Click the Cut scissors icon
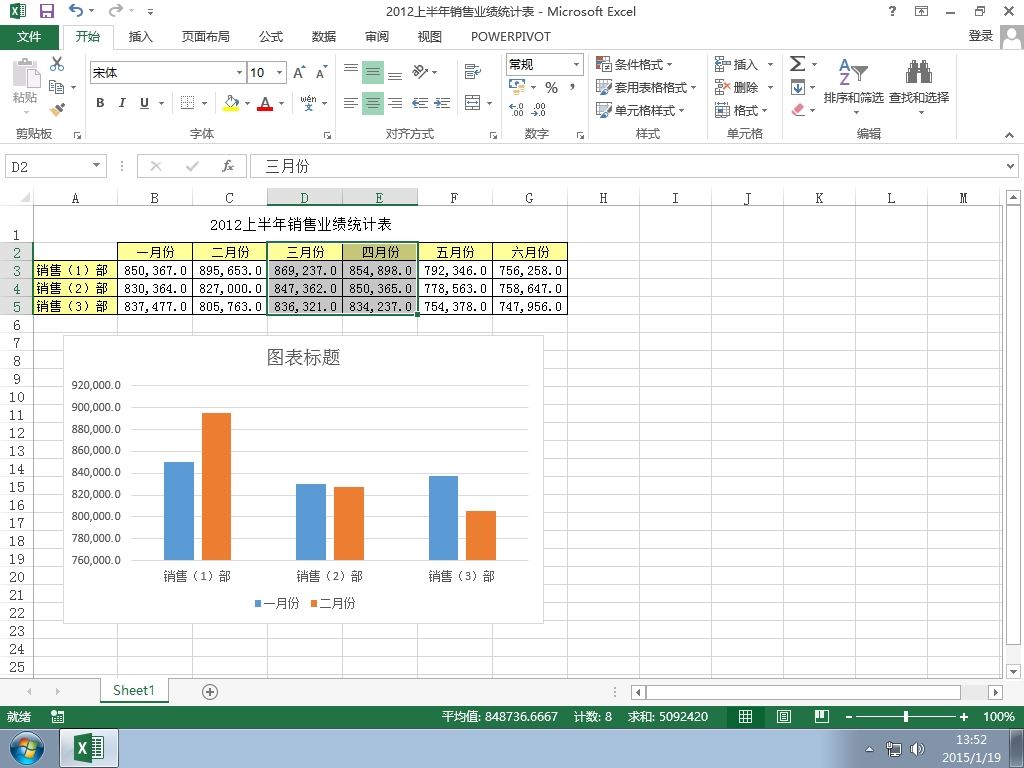The width and height of the screenshot is (1024, 768). coord(57,64)
